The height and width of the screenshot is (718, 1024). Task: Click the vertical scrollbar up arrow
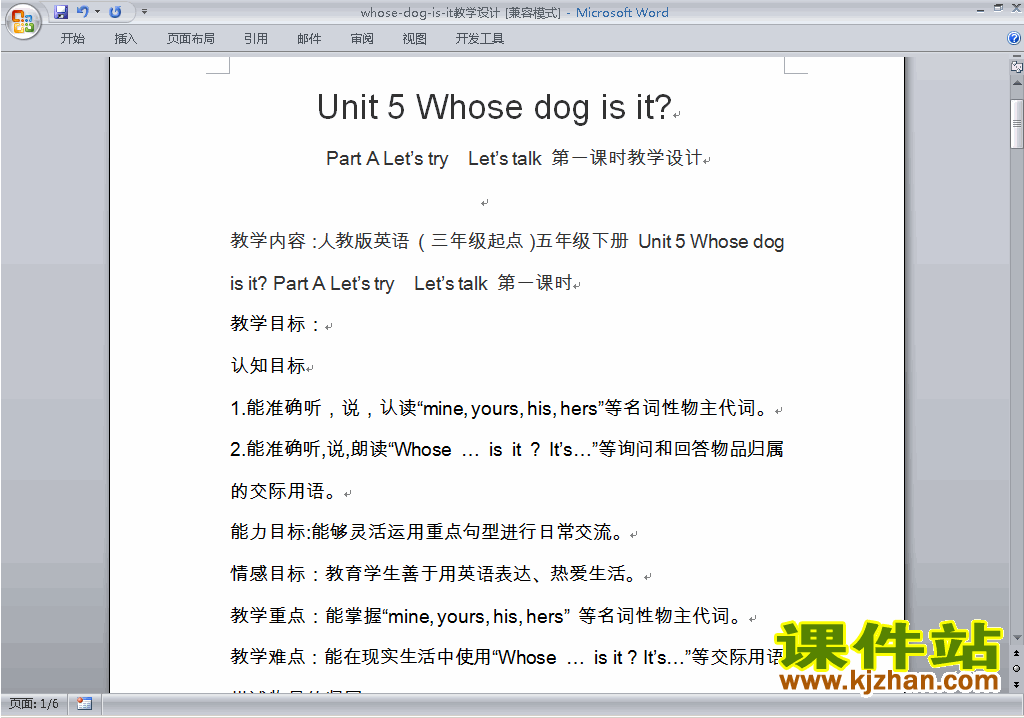(1016, 83)
